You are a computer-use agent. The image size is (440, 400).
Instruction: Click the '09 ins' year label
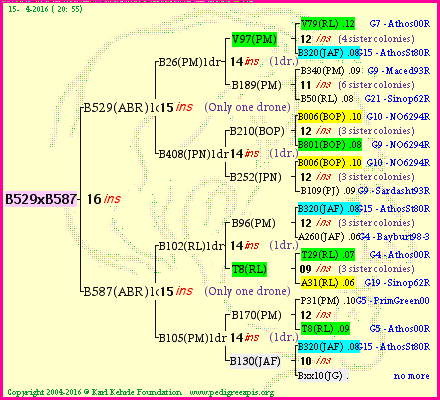click(315, 269)
